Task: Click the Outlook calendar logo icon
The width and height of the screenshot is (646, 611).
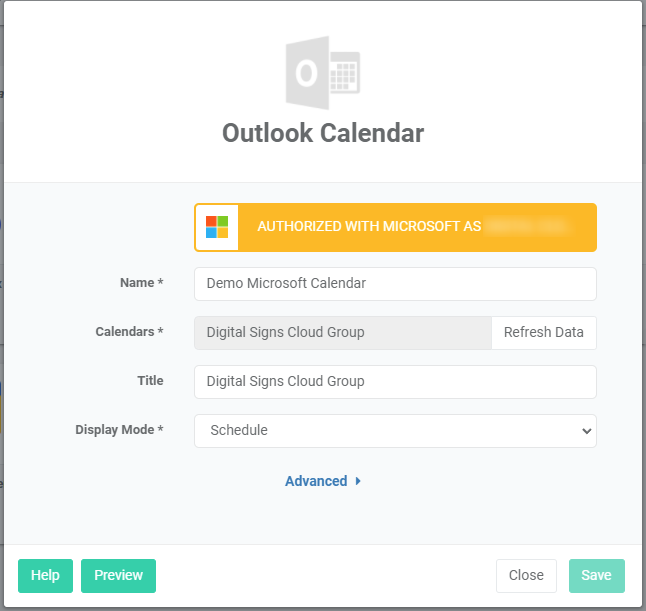Action: [322, 73]
